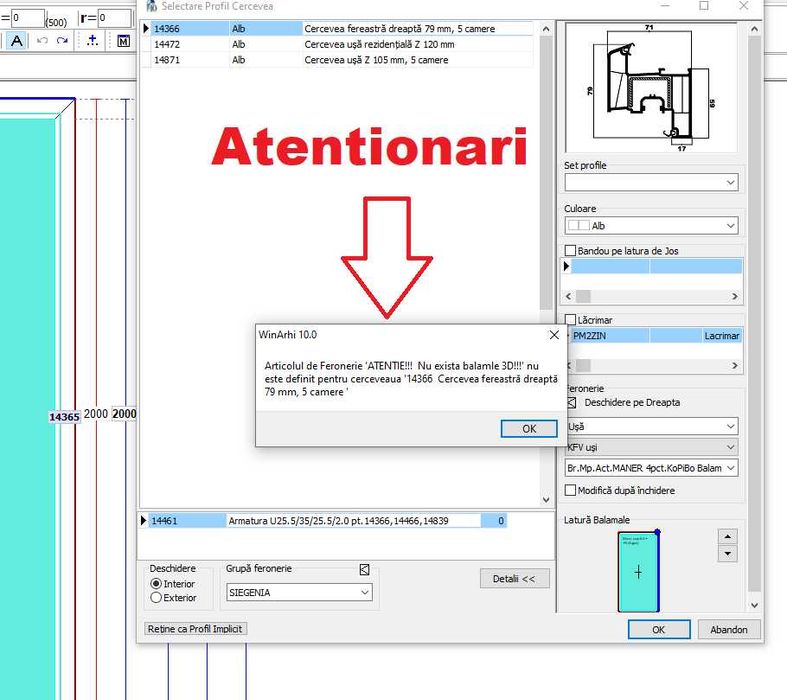Open the KFV uși dropdown
This screenshot has height=700, width=787.
651,447
